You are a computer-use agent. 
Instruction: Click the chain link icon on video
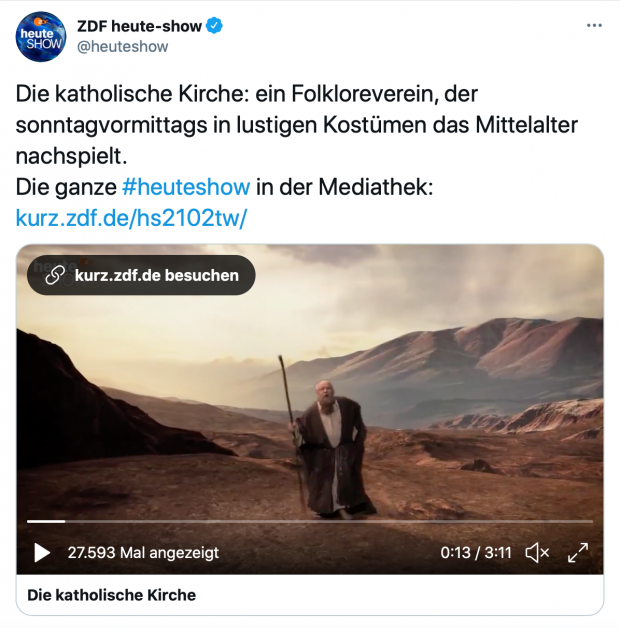54,275
